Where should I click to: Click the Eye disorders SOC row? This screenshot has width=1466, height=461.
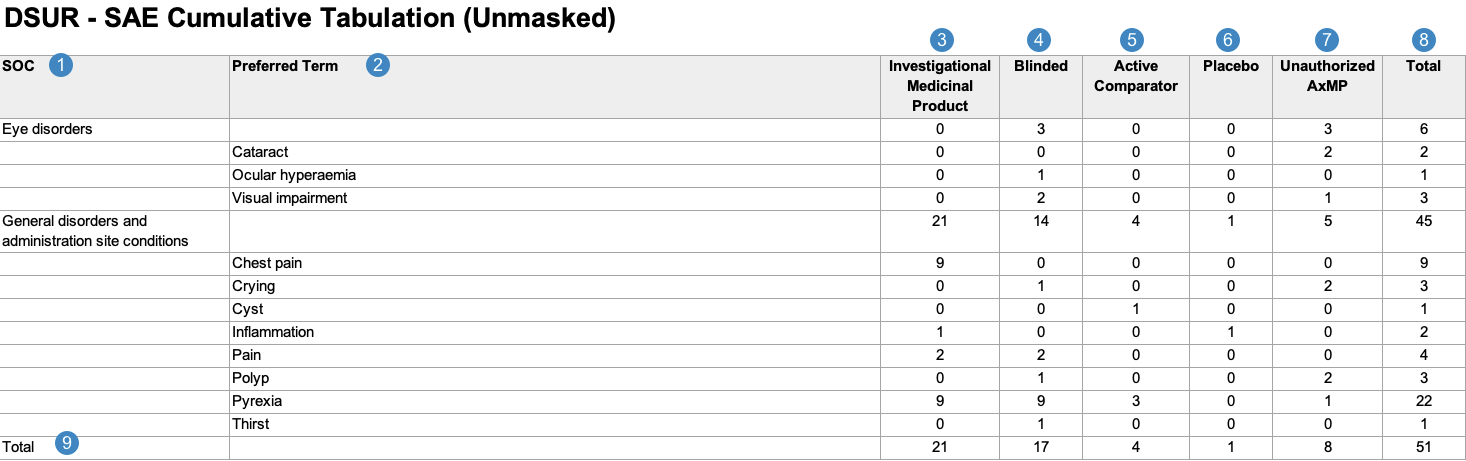(x=733, y=130)
